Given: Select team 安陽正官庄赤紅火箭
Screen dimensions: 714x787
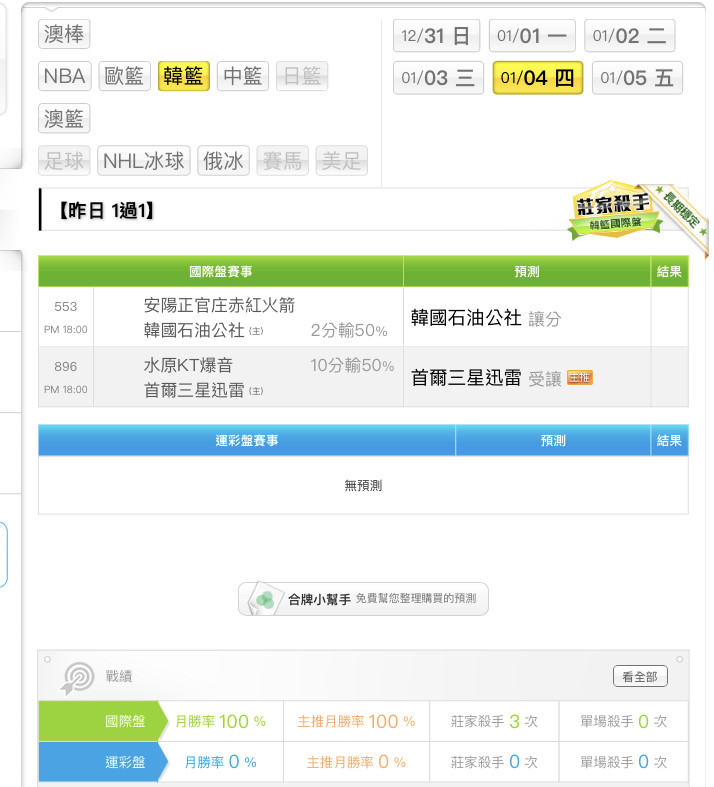Looking at the screenshot, I should [x=219, y=305].
